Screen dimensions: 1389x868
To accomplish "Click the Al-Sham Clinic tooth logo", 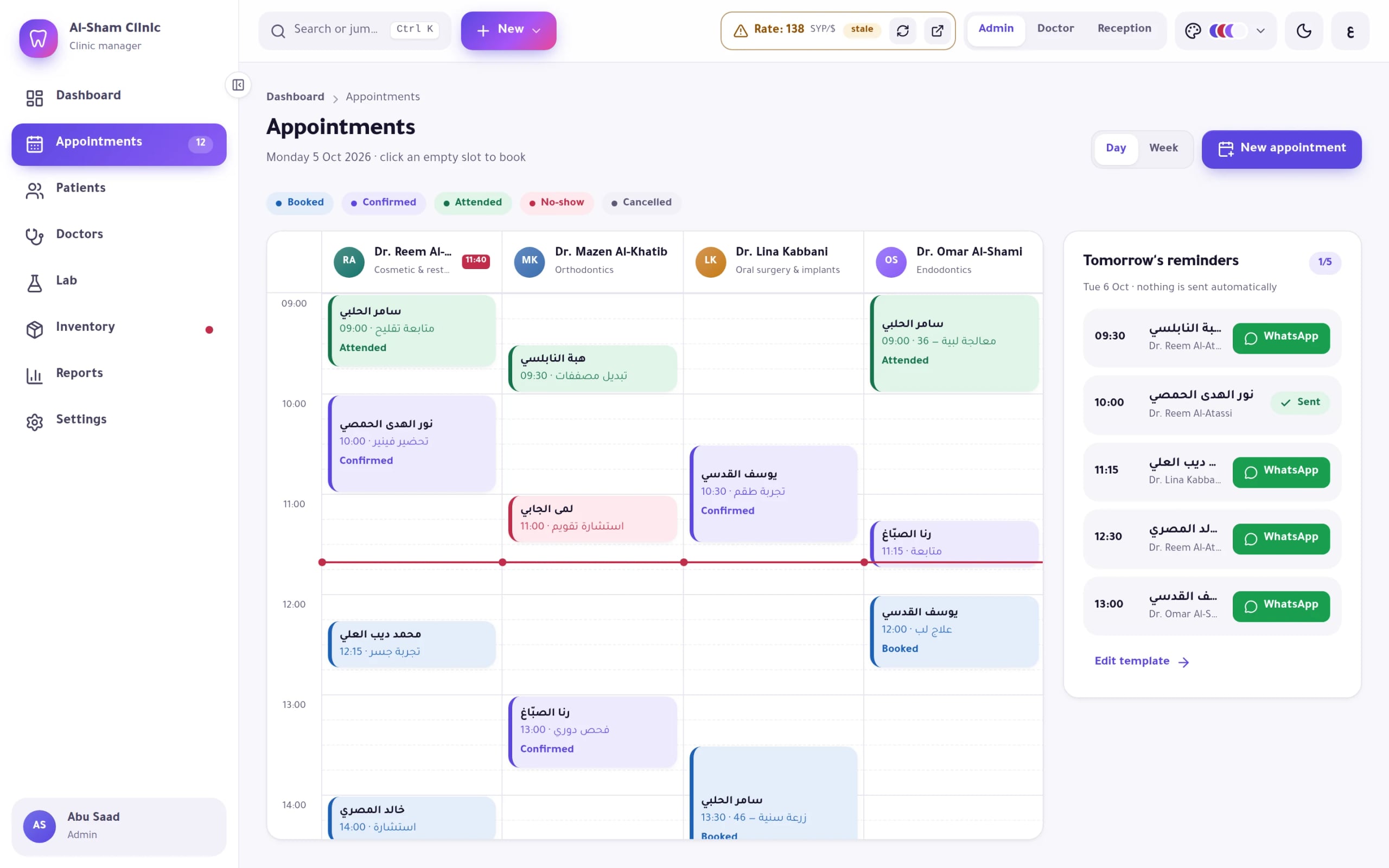I will pos(39,39).
